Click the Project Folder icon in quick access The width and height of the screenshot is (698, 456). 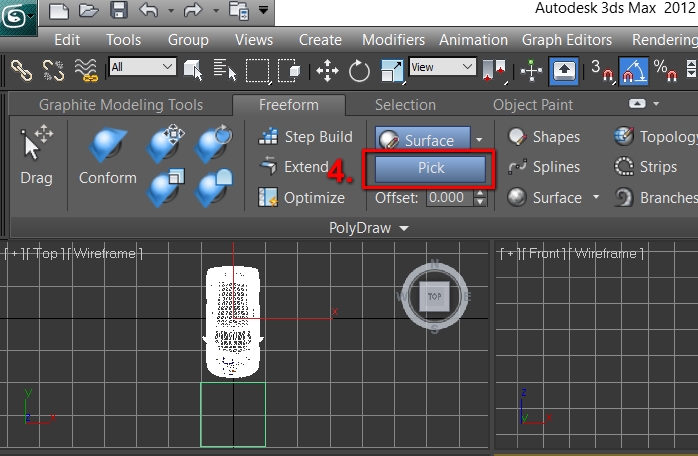point(239,10)
